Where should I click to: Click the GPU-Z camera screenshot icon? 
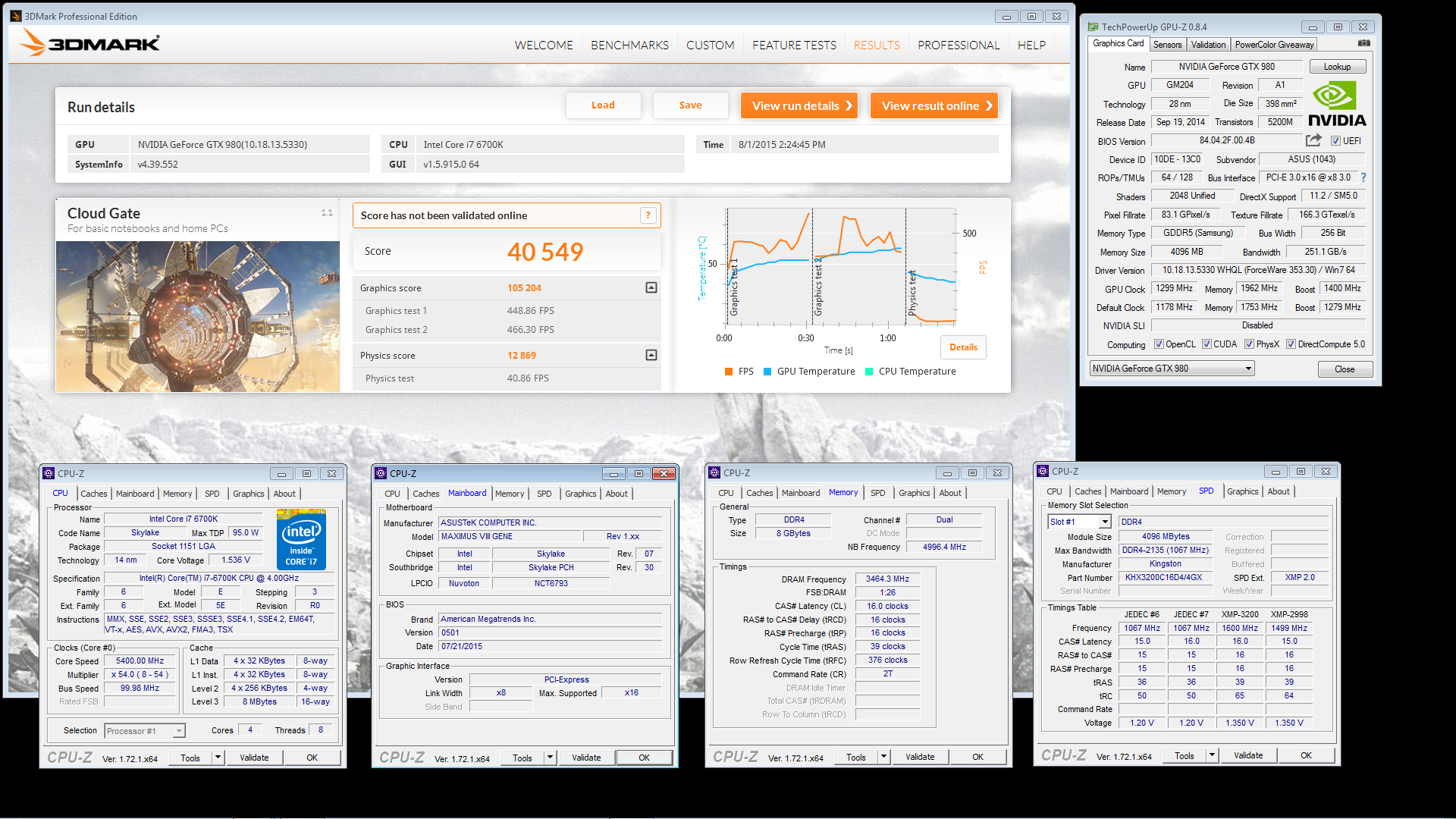point(1363,44)
